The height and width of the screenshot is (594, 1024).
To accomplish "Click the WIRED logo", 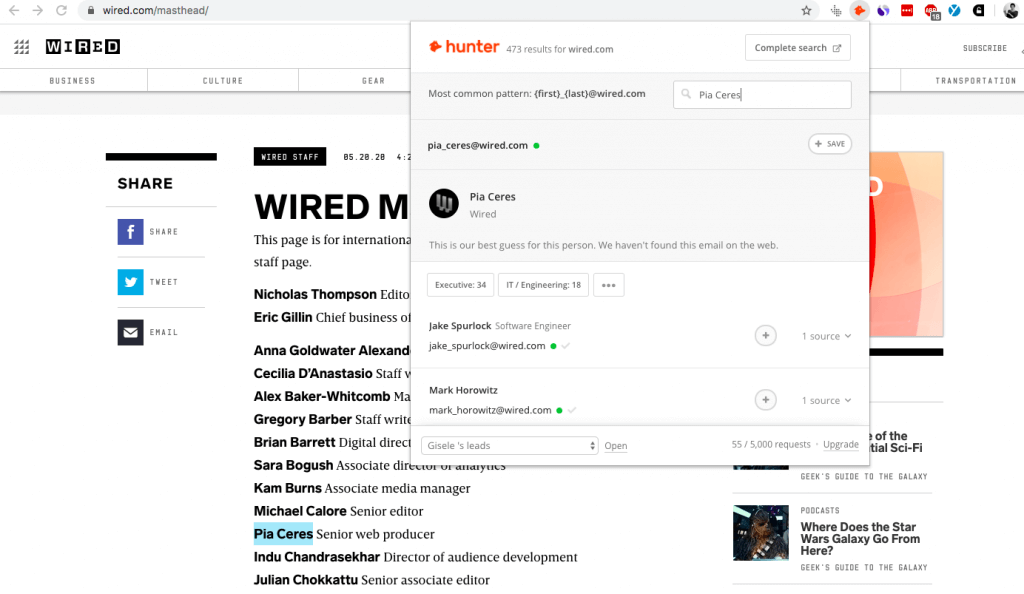I will (x=83, y=46).
